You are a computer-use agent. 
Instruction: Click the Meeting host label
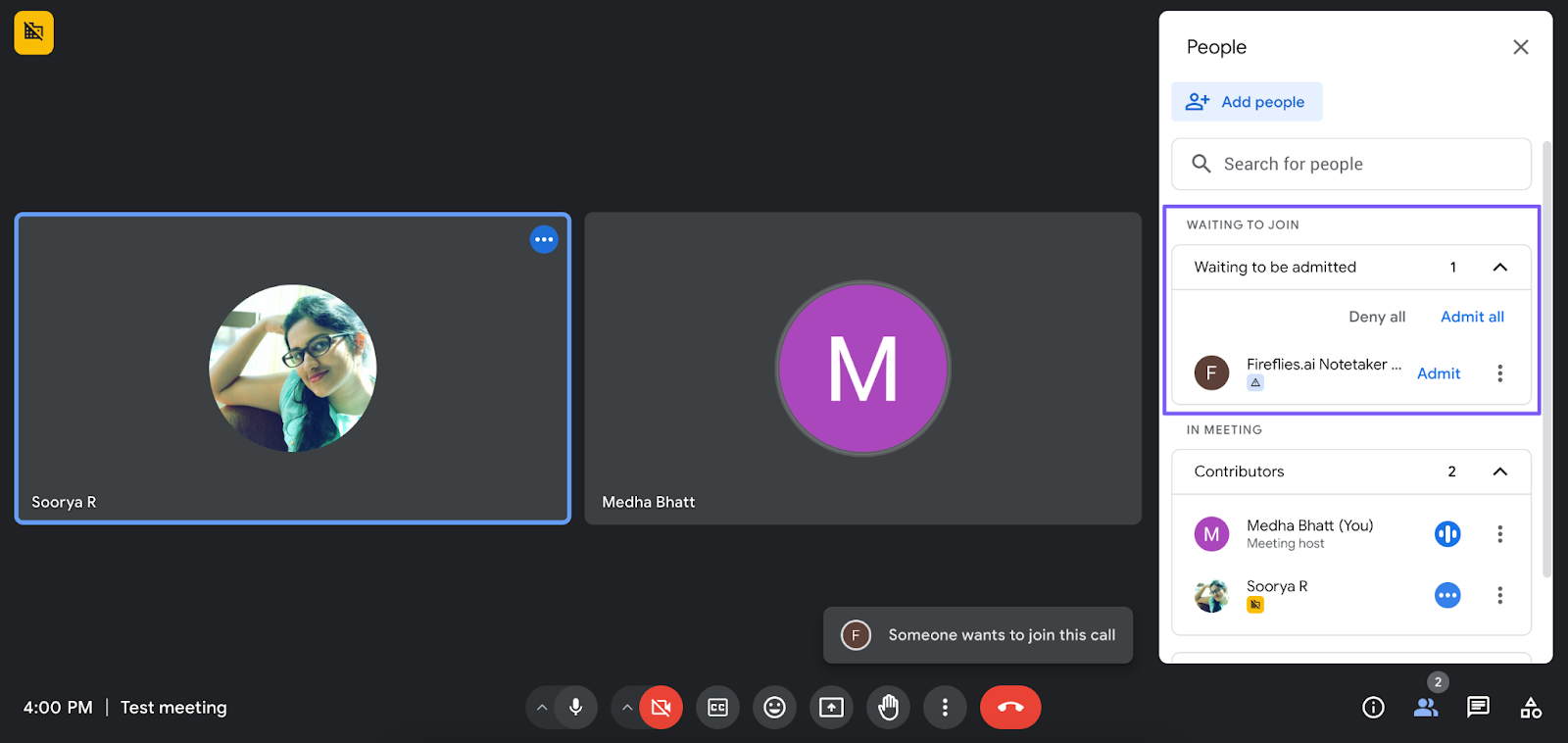point(1285,544)
